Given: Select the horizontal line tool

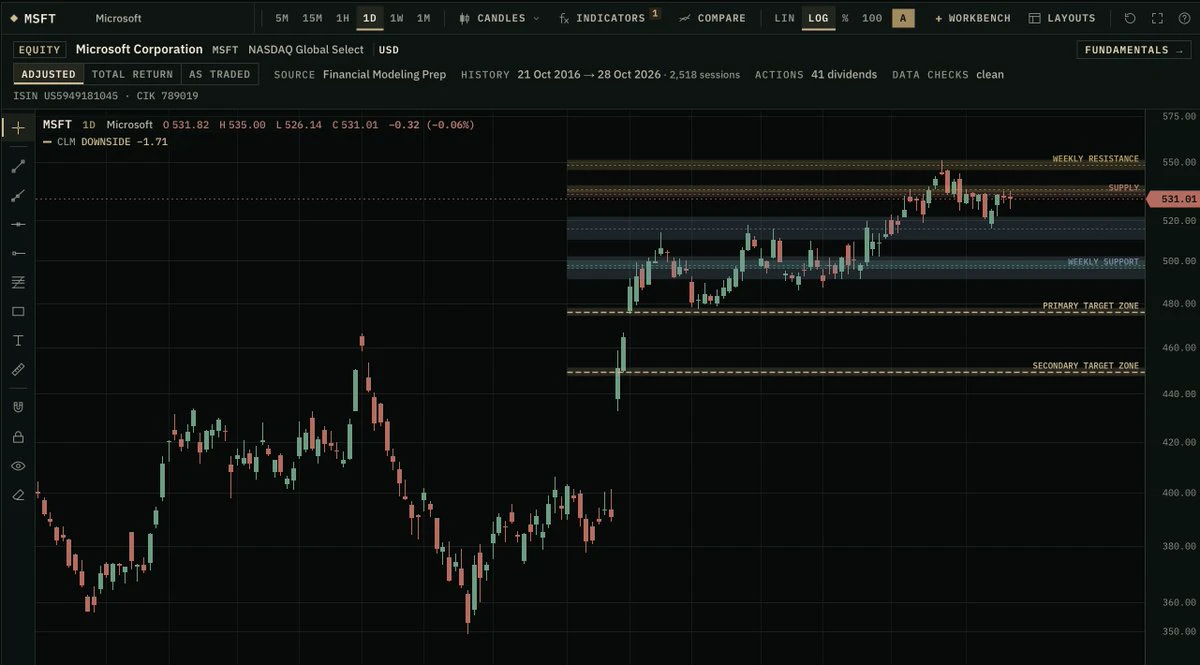Looking at the screenshot, I should (18, 224).
